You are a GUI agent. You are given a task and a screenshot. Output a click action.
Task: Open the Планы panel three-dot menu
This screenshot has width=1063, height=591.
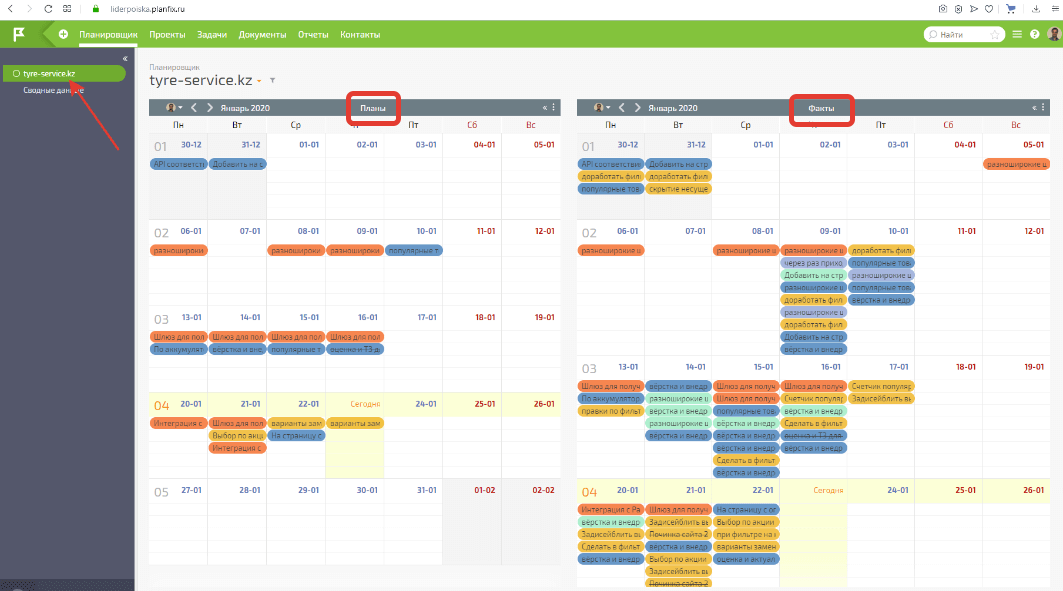(554, 108)
